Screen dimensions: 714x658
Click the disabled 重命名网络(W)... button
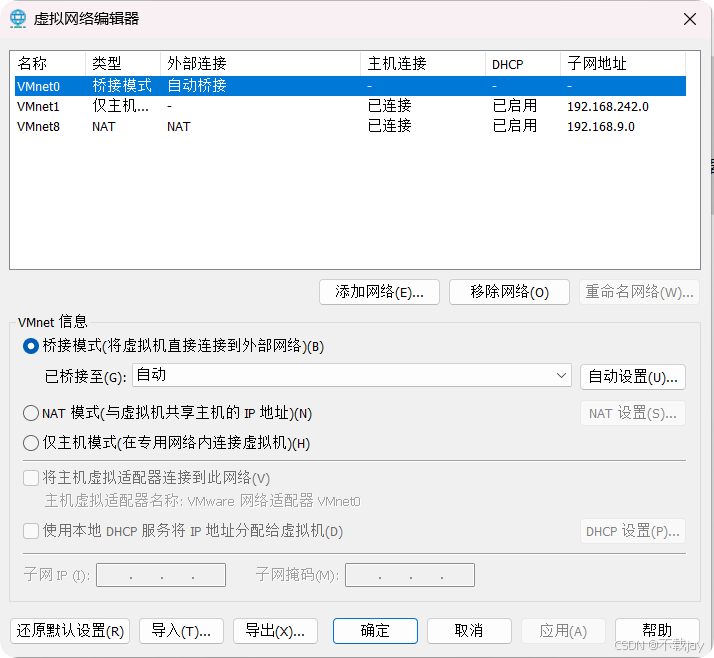tap(639, 292)
